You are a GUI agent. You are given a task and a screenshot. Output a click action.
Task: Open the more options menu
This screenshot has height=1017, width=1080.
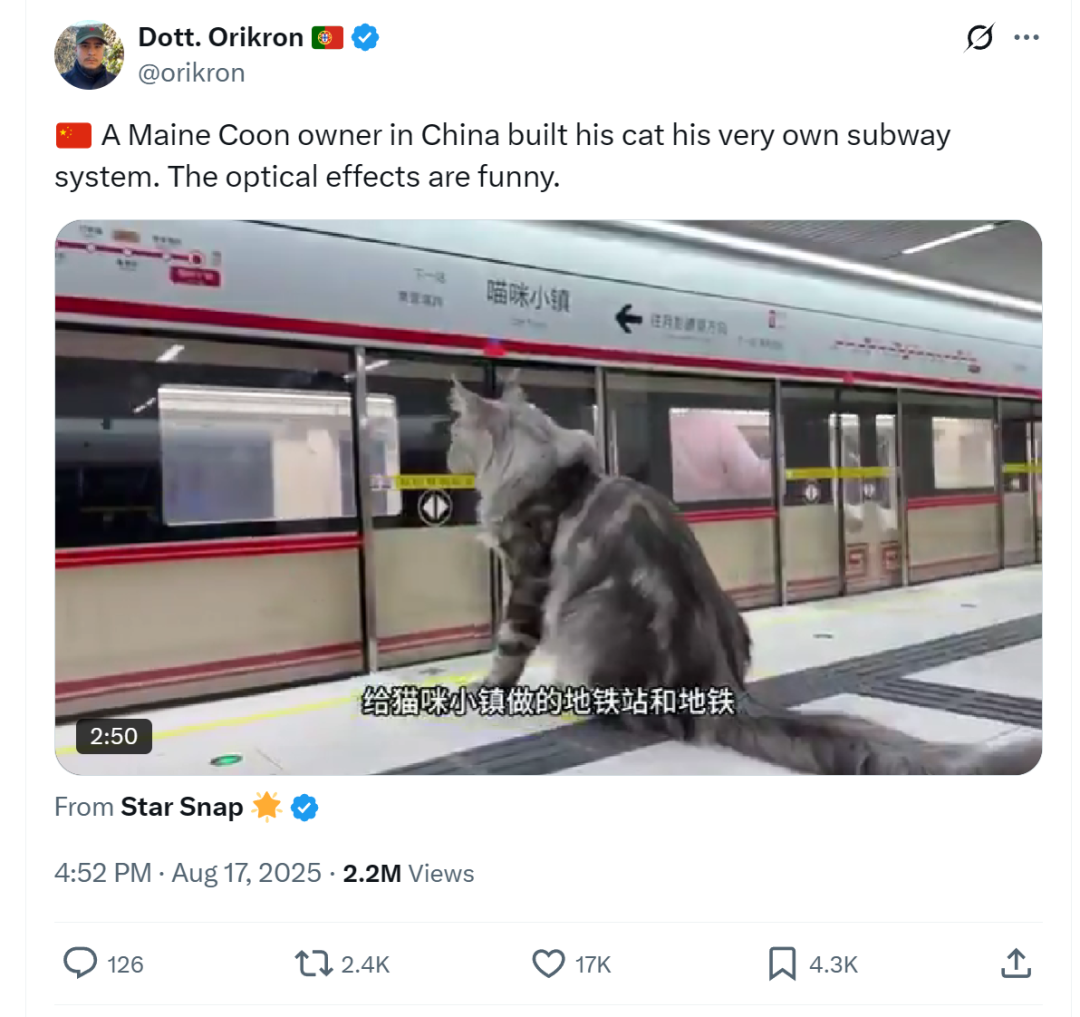(1028, 37)
